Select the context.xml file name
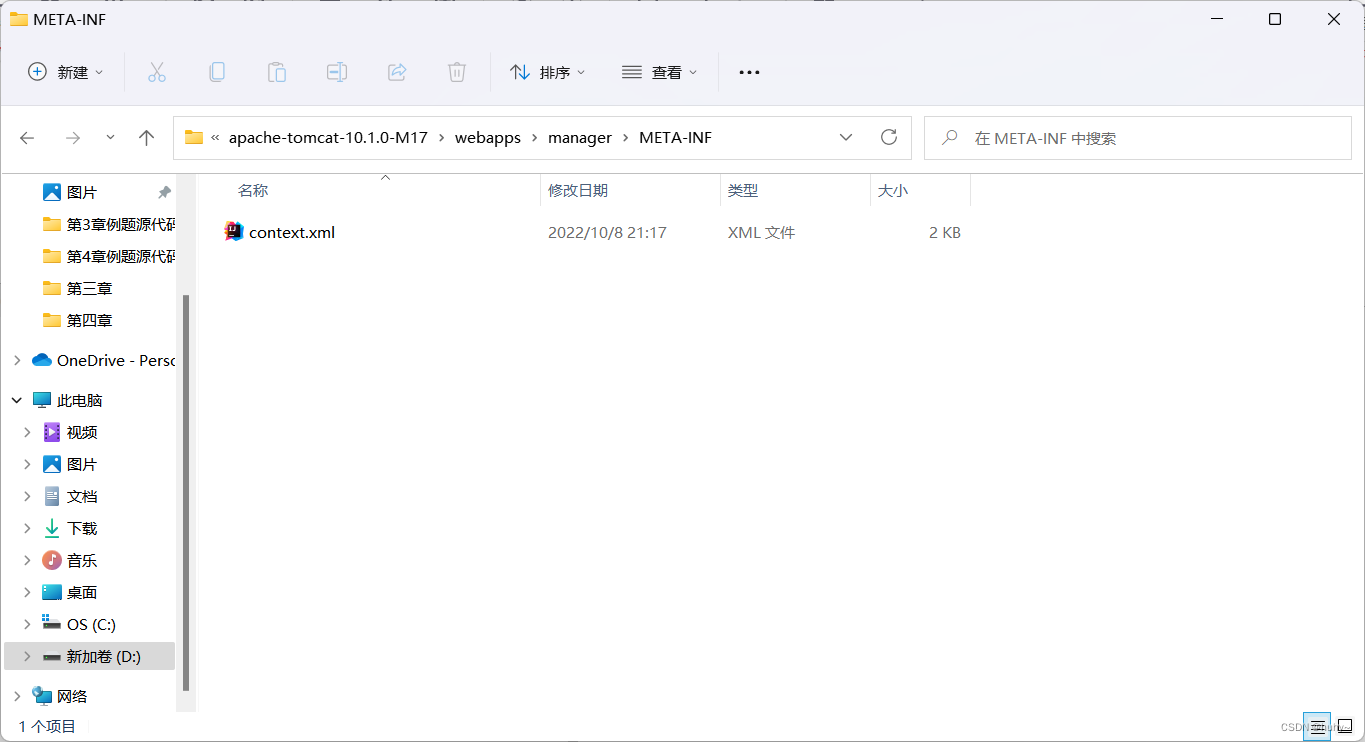This screenshot has width=1365, height=742. (292, 232)
